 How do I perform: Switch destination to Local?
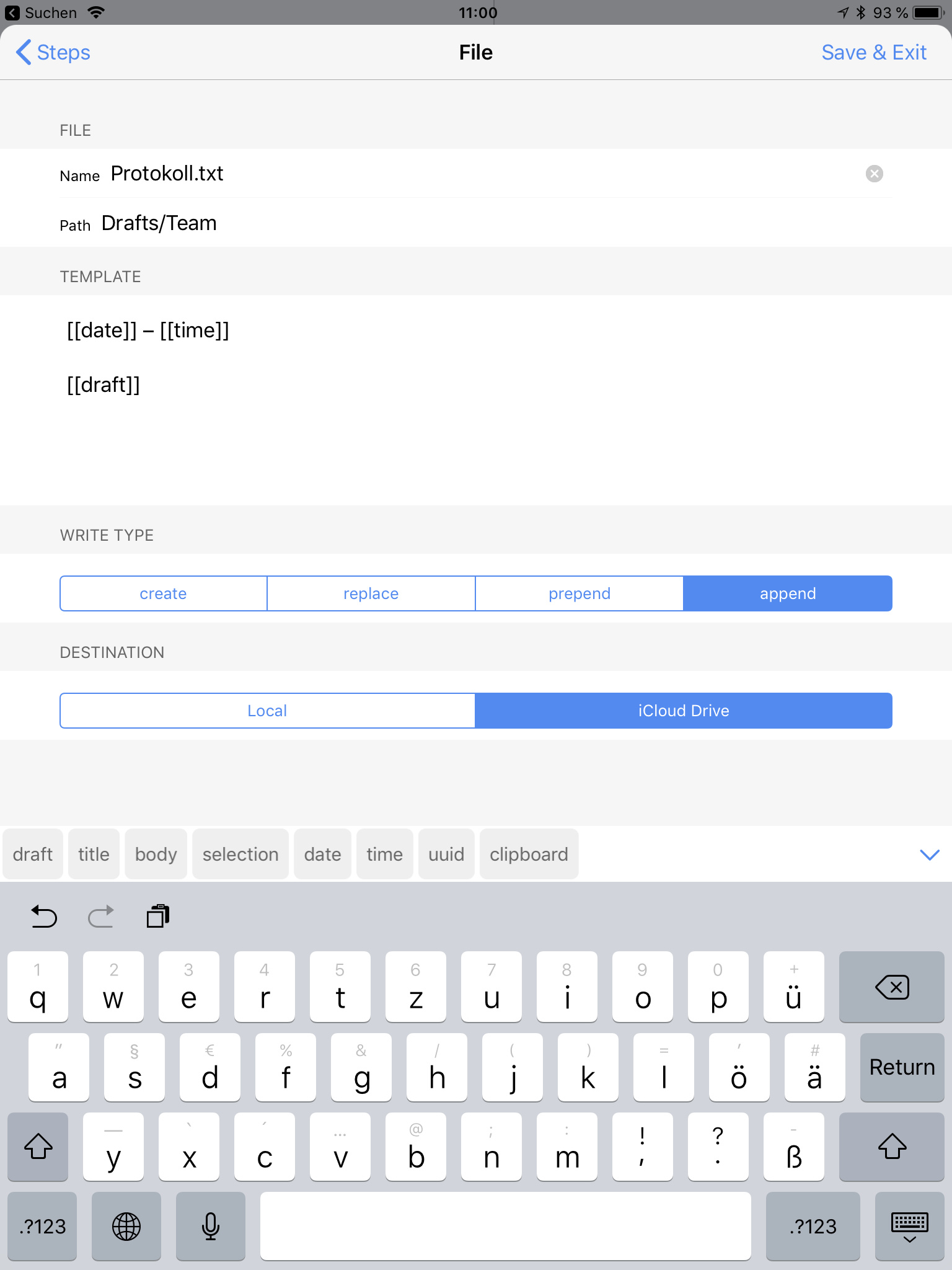[267, 711]
